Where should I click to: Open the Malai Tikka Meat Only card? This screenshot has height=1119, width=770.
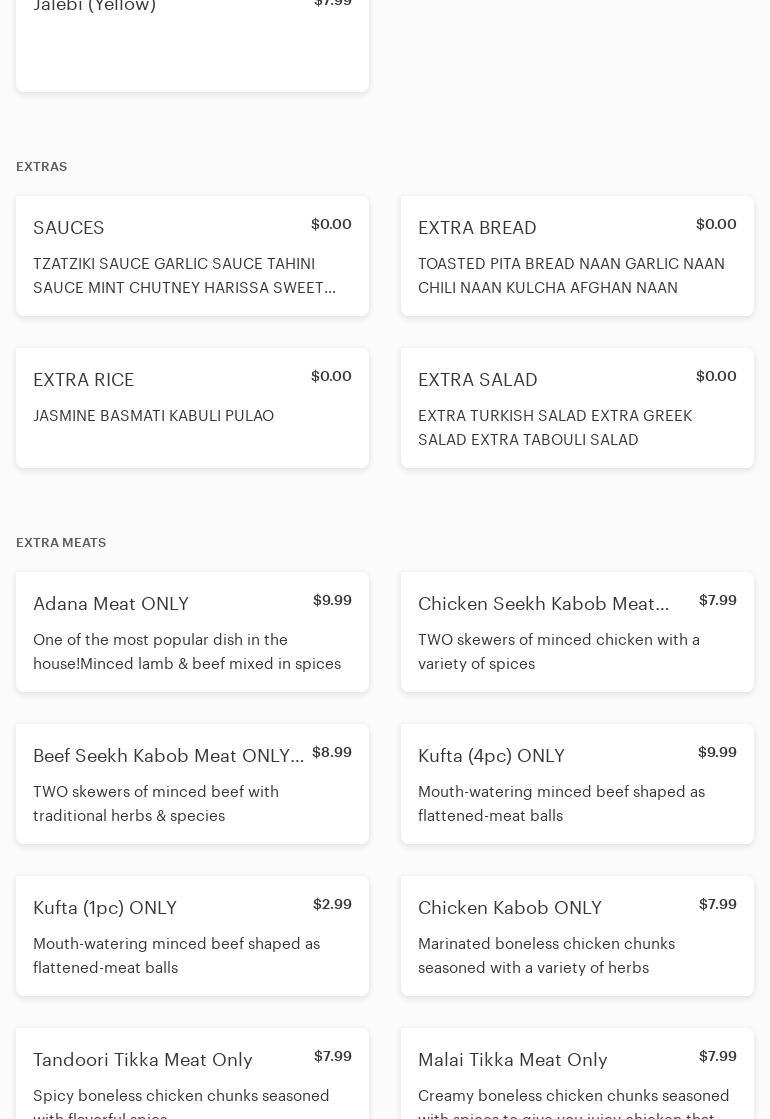point(577,1074)
